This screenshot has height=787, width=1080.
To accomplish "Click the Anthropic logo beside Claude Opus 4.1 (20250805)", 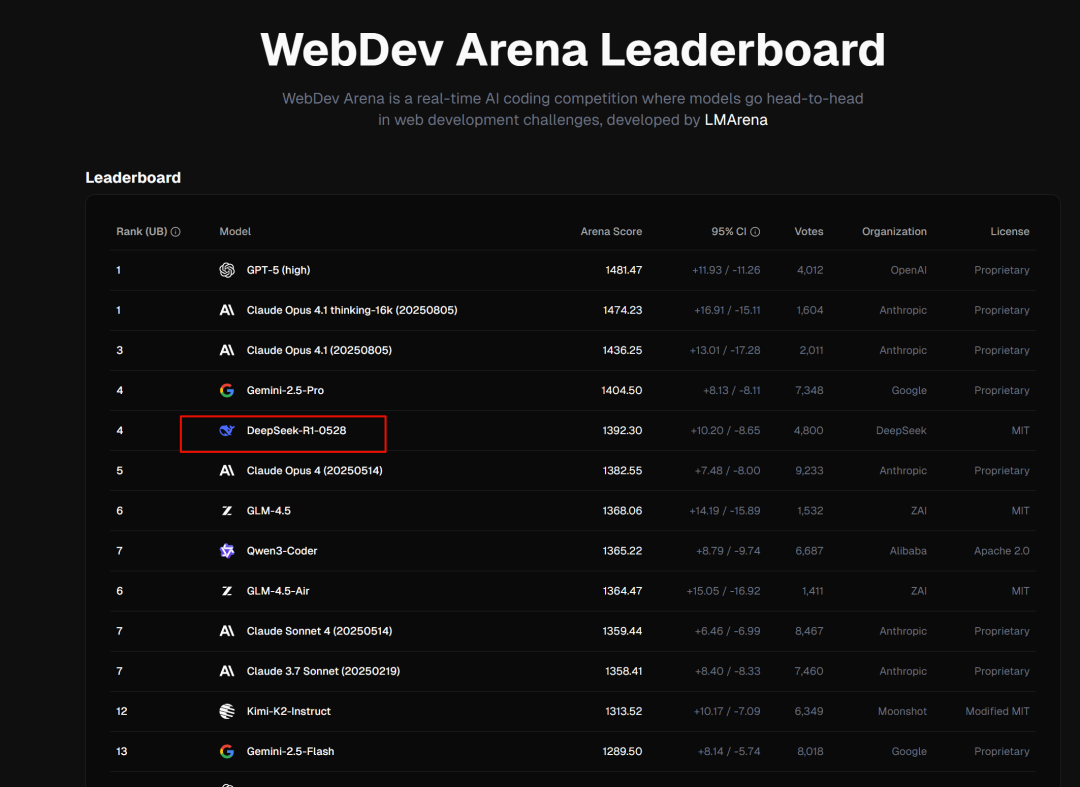I will tap(227, 350).
